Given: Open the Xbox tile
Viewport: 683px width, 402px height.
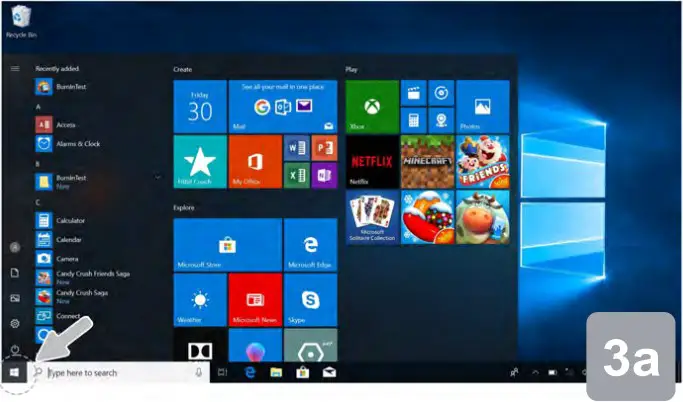Looking at the screenshot, I should coord(372,106).
